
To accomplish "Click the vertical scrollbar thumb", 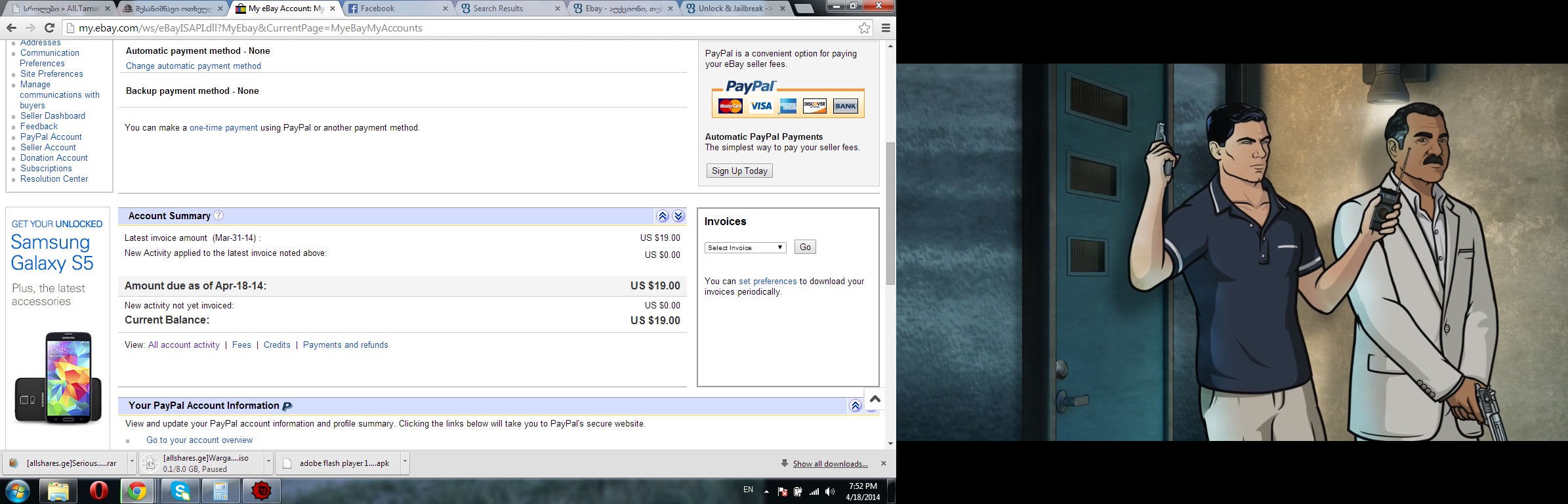I will click(890, 213).
